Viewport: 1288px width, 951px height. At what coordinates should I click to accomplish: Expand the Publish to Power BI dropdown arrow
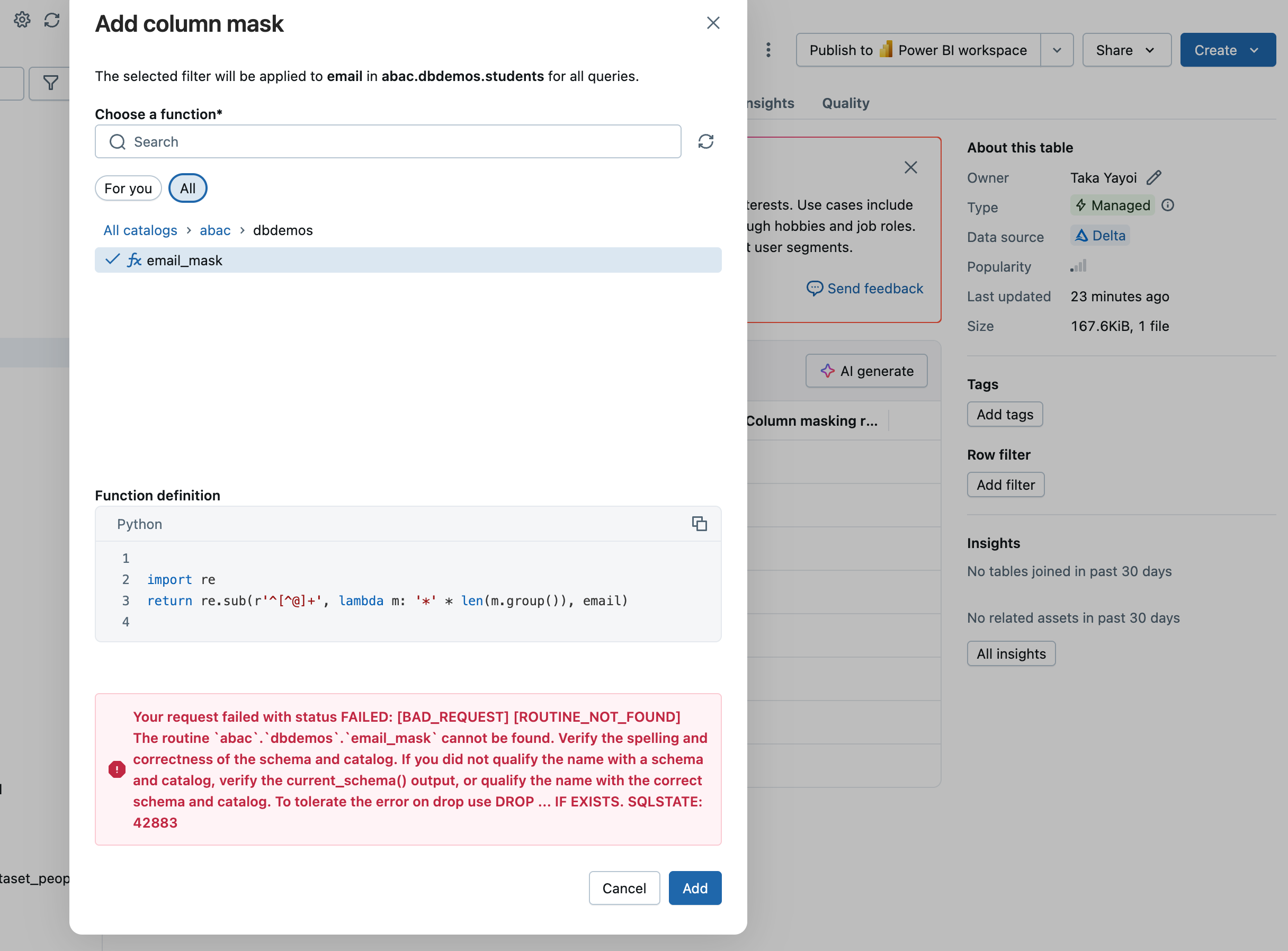(x=1057, y=50)
